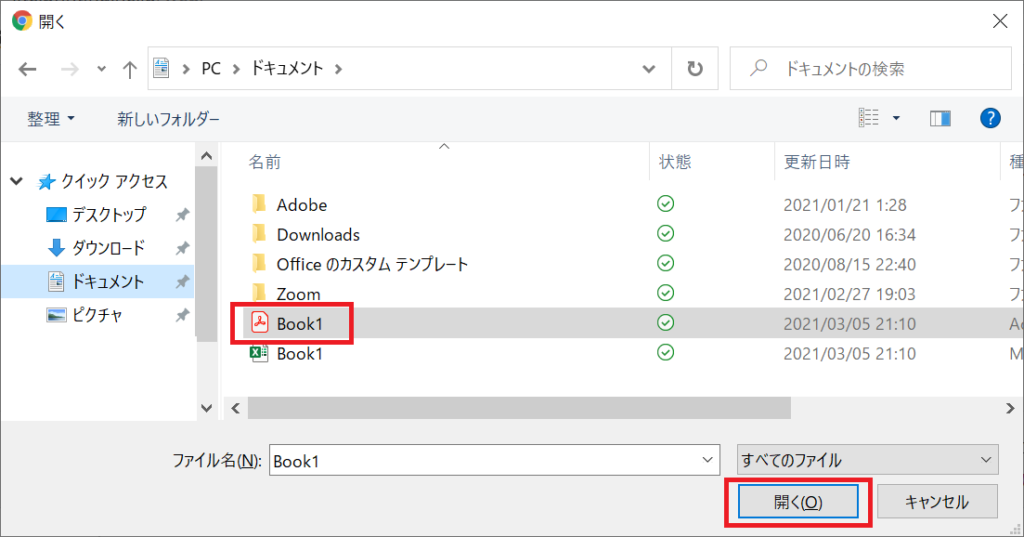This screenshot has height=537, width=1024.
Task: Open the help question mark icon
Action: tap(990, 119)
